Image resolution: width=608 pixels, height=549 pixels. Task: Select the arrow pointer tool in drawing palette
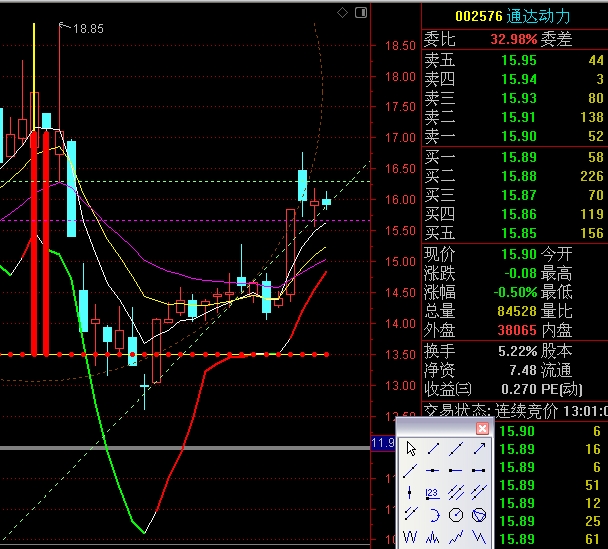411,449
